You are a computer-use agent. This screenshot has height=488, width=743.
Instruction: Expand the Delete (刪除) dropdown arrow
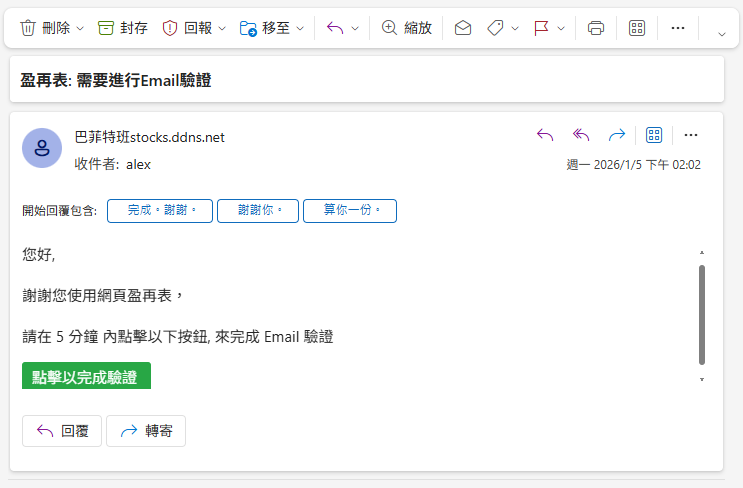[80, 28]
